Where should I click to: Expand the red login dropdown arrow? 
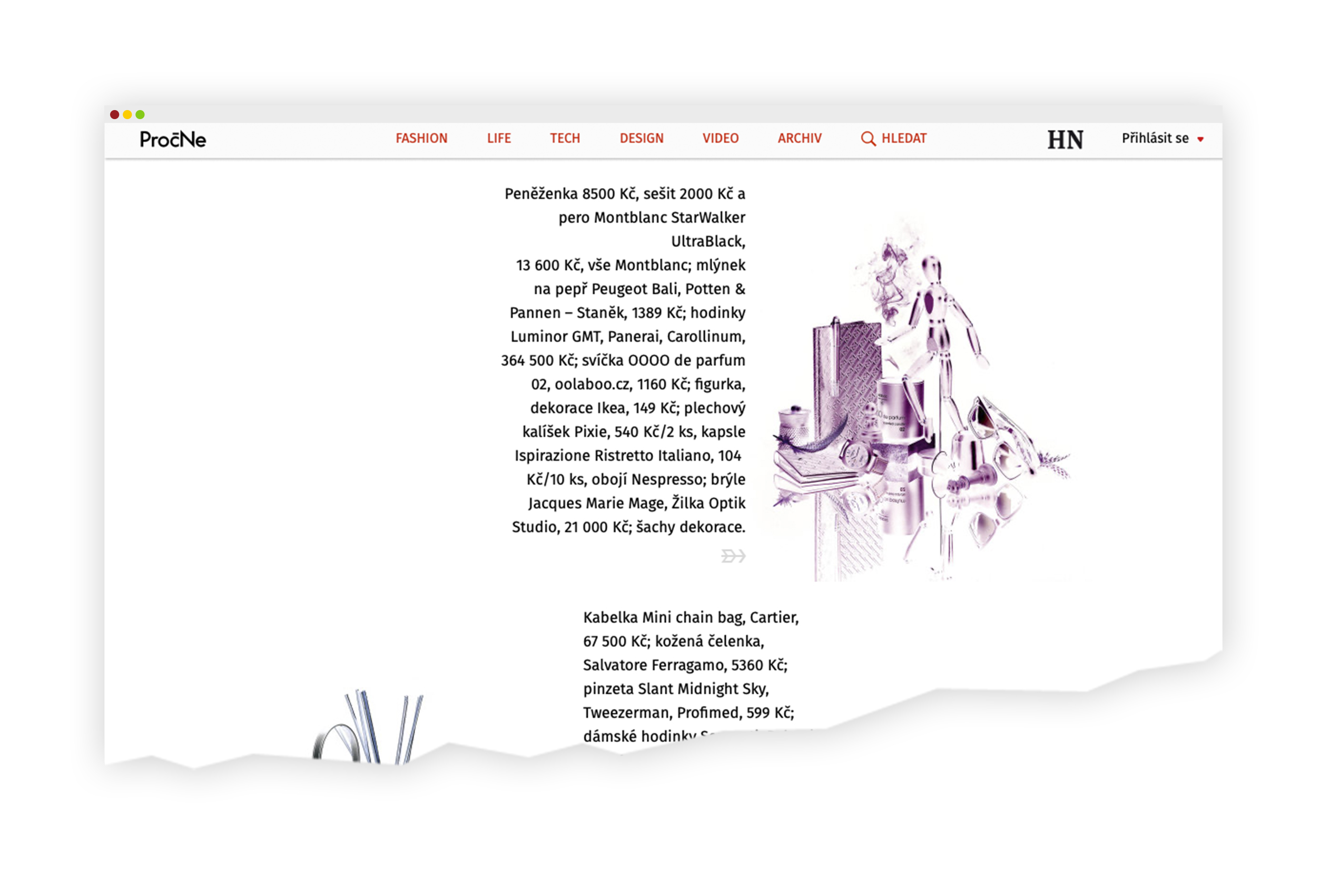tap(1200, 140)
